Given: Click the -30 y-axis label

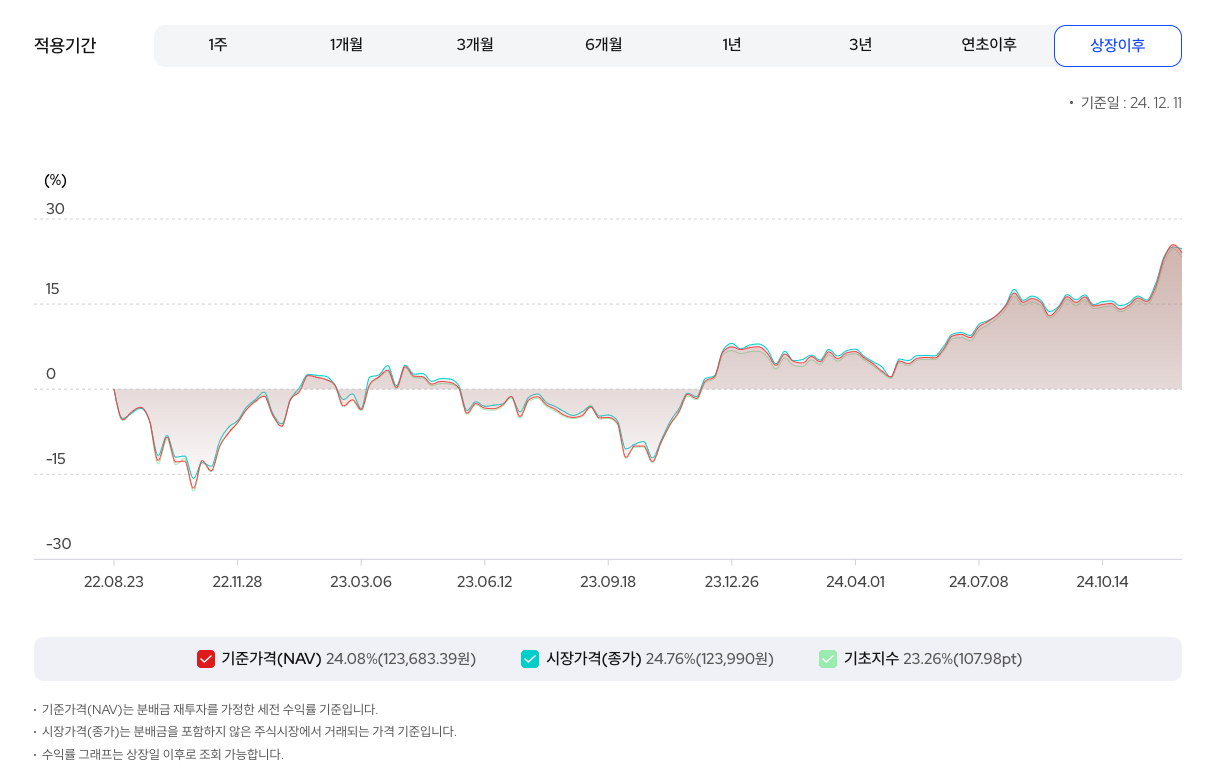Looking at the screenshot, I should [x=58, y=544].
